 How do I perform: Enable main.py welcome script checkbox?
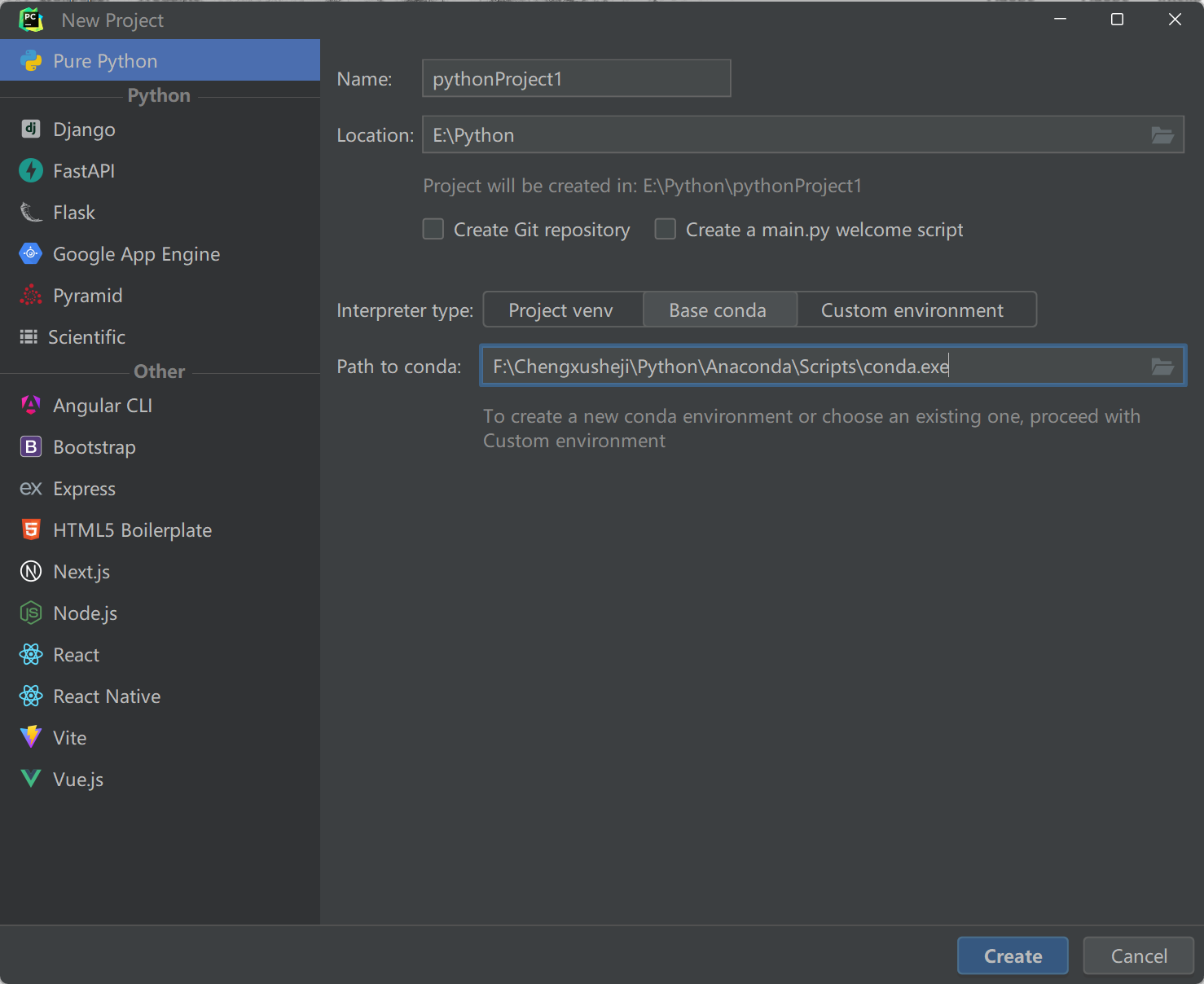coord(666,230)
